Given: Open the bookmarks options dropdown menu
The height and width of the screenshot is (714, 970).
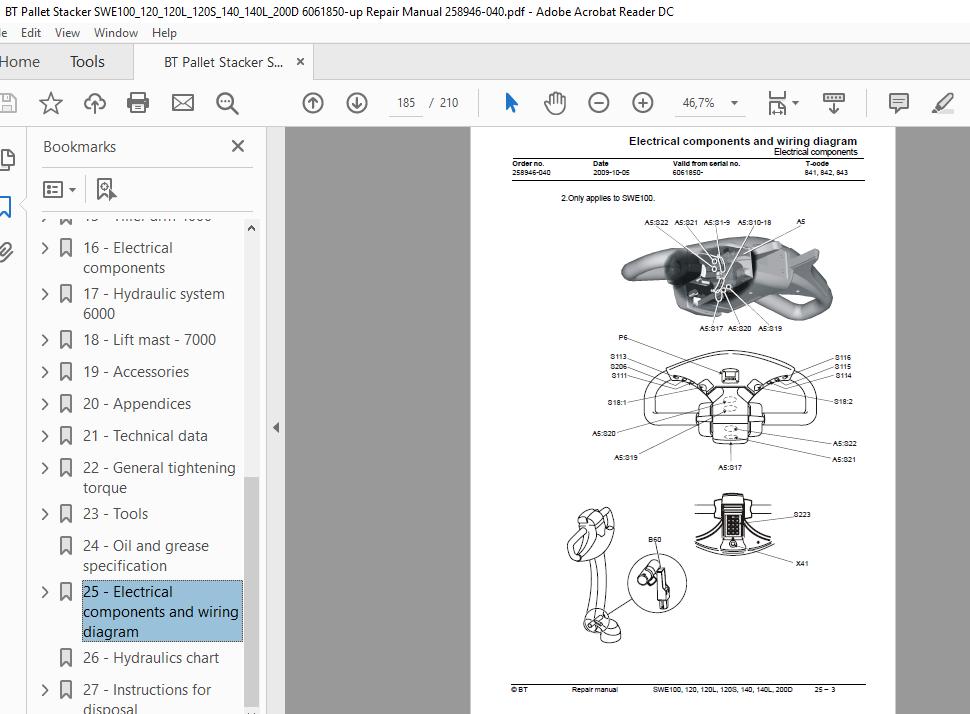Looking at the screenshot, I should (x=59, y=189).
